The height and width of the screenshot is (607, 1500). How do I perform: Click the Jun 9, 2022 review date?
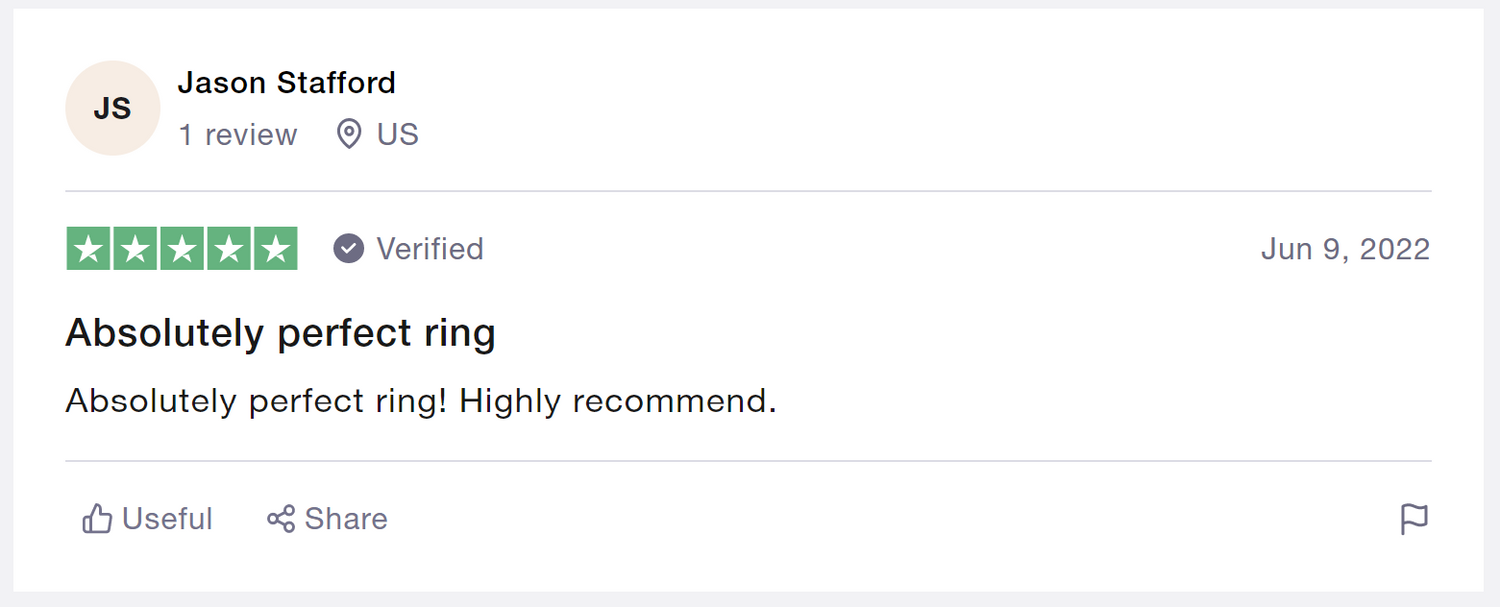click(x=1345, y=249)
